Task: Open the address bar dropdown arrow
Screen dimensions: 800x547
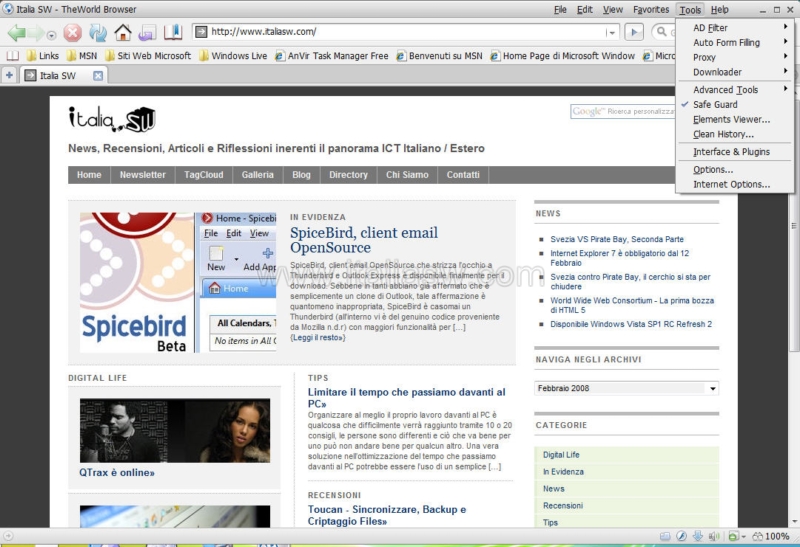Action: pyautogui.click(x=611, y=33)
